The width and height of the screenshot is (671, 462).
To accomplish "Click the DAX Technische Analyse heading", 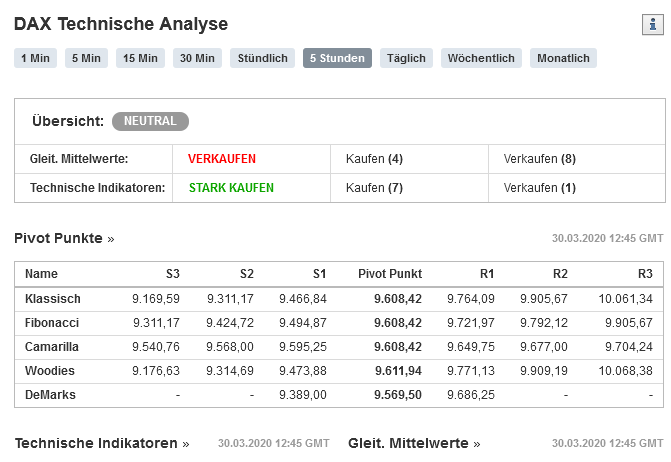I will pyautogui.click(x=121, y=24).
